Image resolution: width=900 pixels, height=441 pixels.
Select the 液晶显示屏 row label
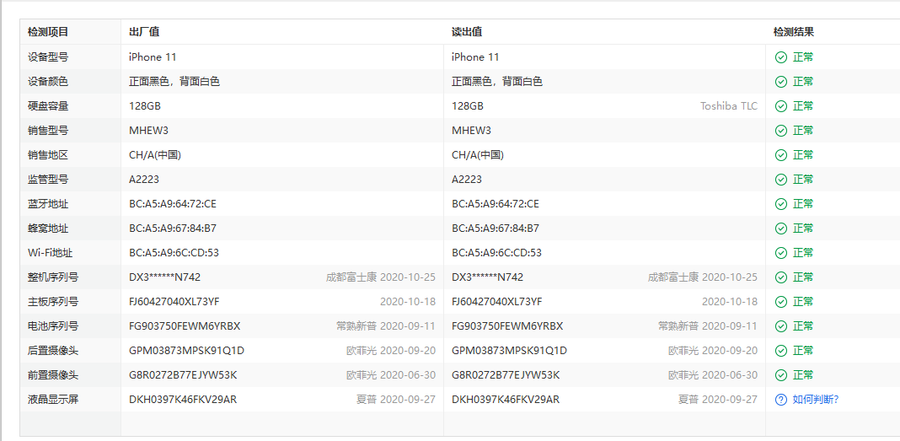pos(53,400)
